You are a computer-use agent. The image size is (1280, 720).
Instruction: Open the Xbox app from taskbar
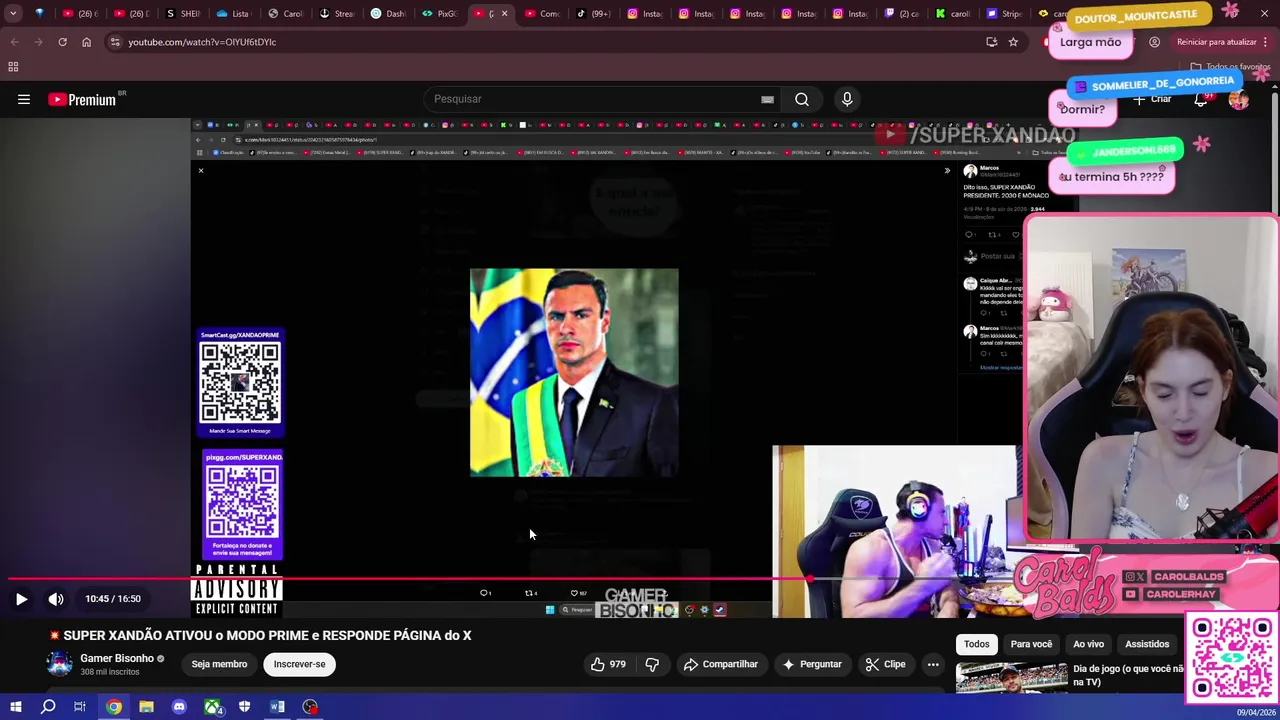[212, 707]
